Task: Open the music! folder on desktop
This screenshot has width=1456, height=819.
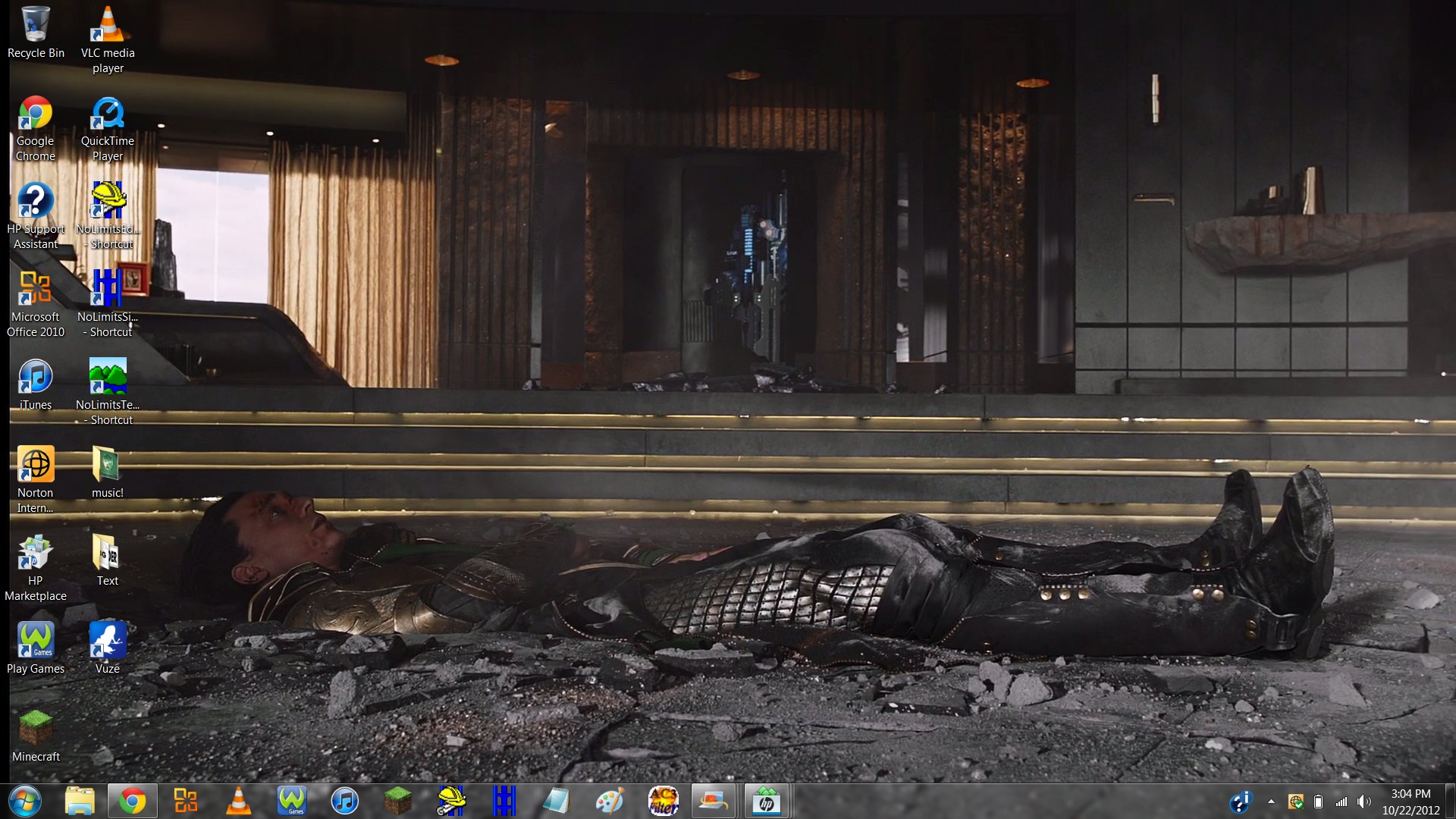Action: [x=108, y=472]
